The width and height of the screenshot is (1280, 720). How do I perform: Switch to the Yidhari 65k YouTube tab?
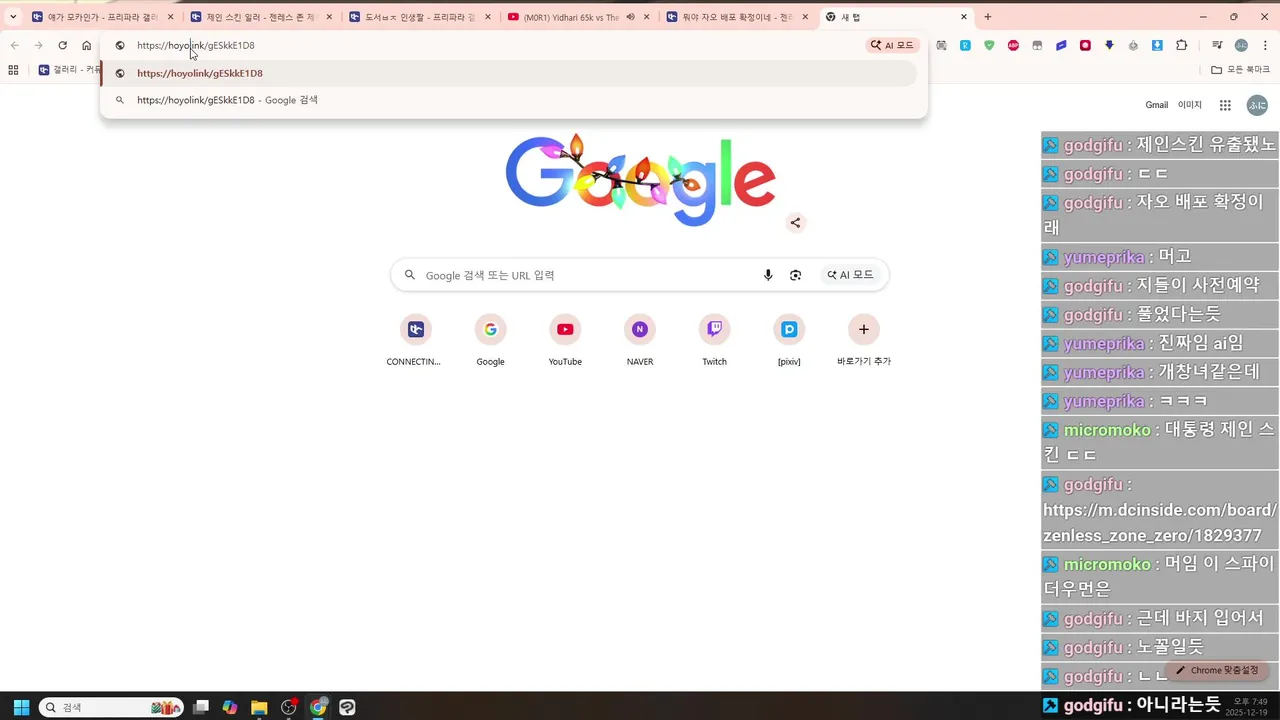point(578,17)
